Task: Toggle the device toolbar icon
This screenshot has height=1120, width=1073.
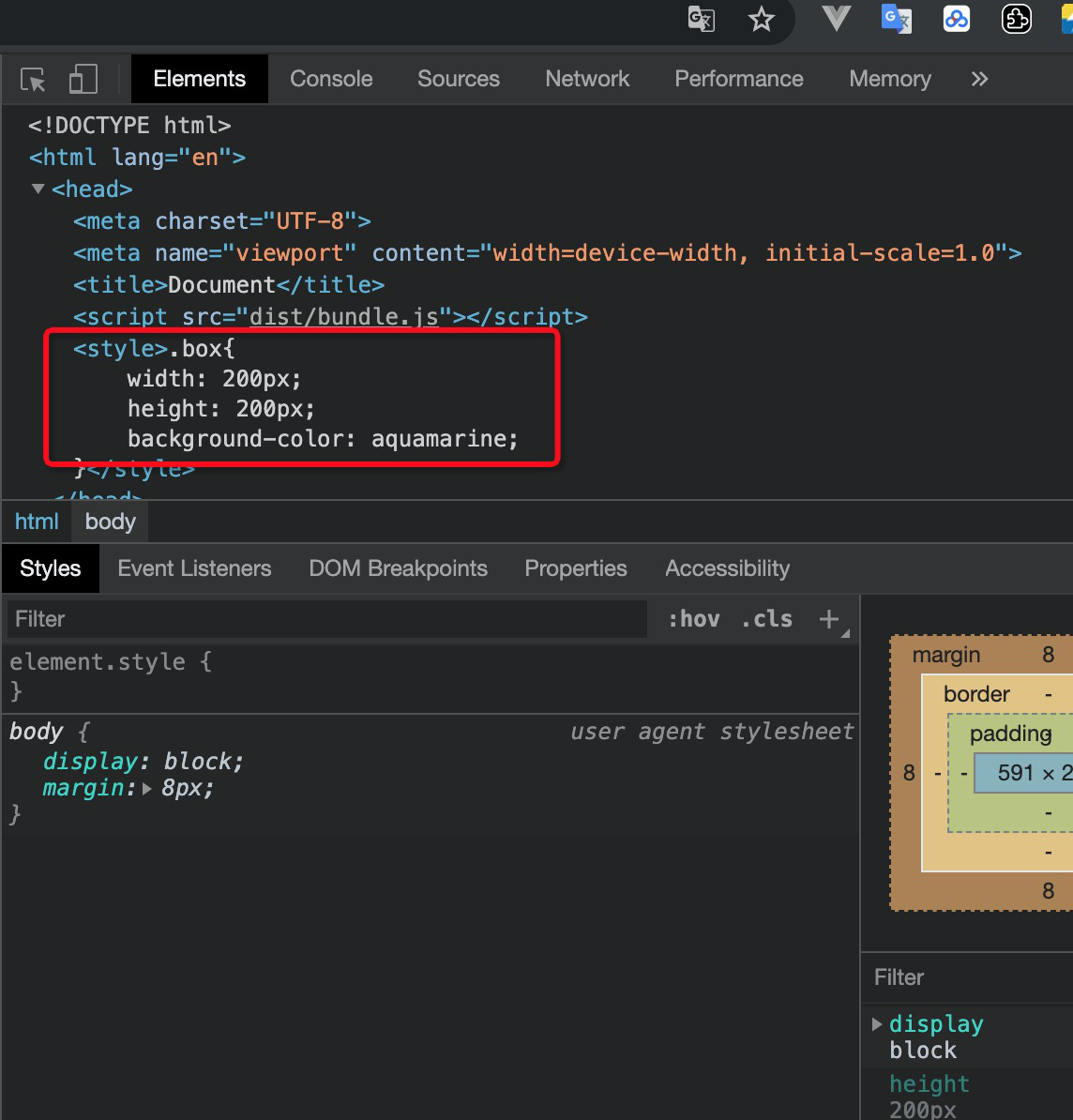Action: pos(83,80)
